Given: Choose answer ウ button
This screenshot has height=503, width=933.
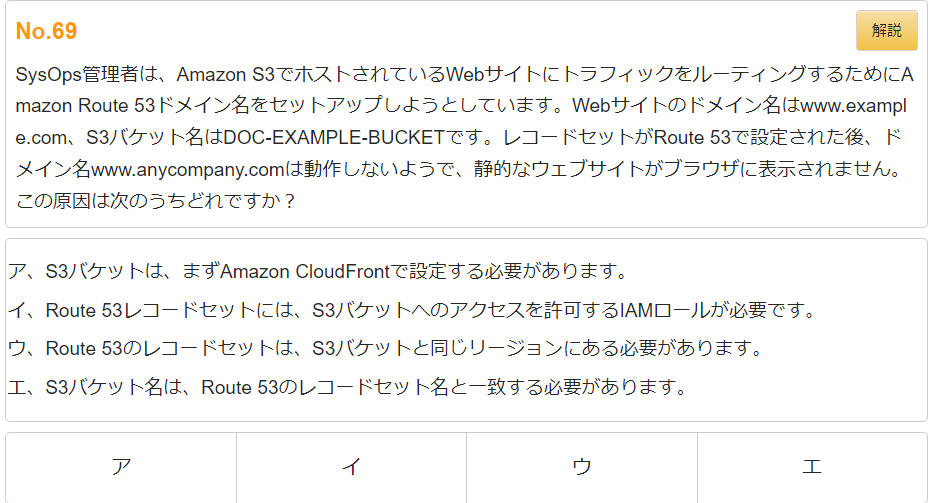Looking at the screenshot, I should 582,468.
